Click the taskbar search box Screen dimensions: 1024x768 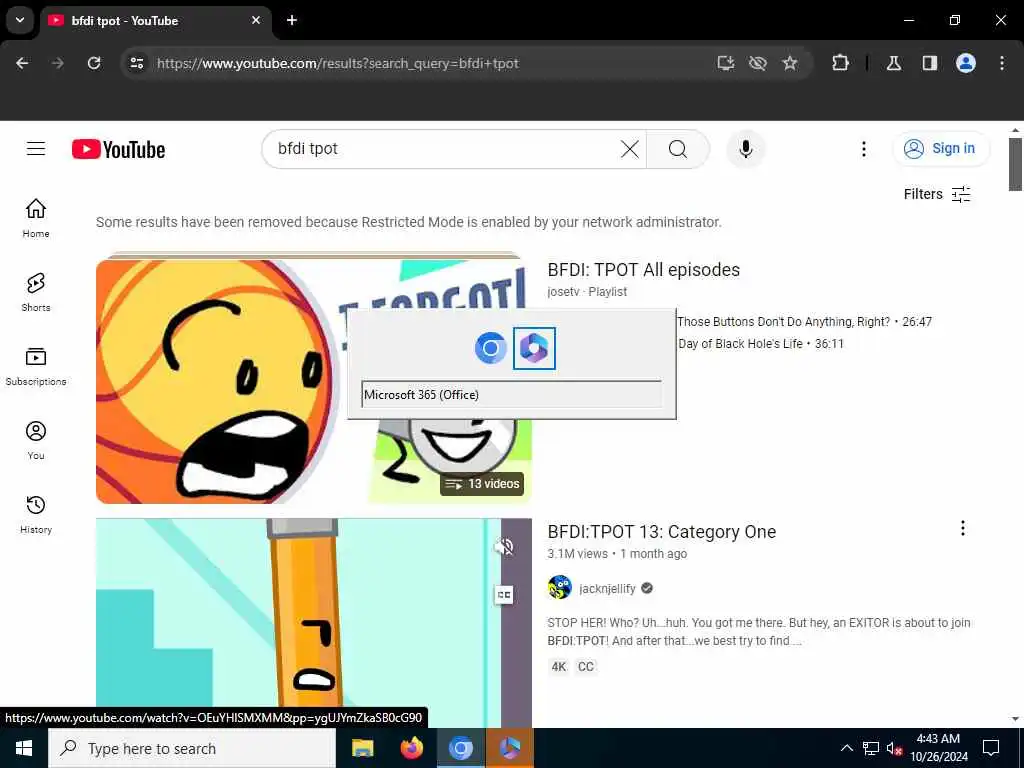192,748
